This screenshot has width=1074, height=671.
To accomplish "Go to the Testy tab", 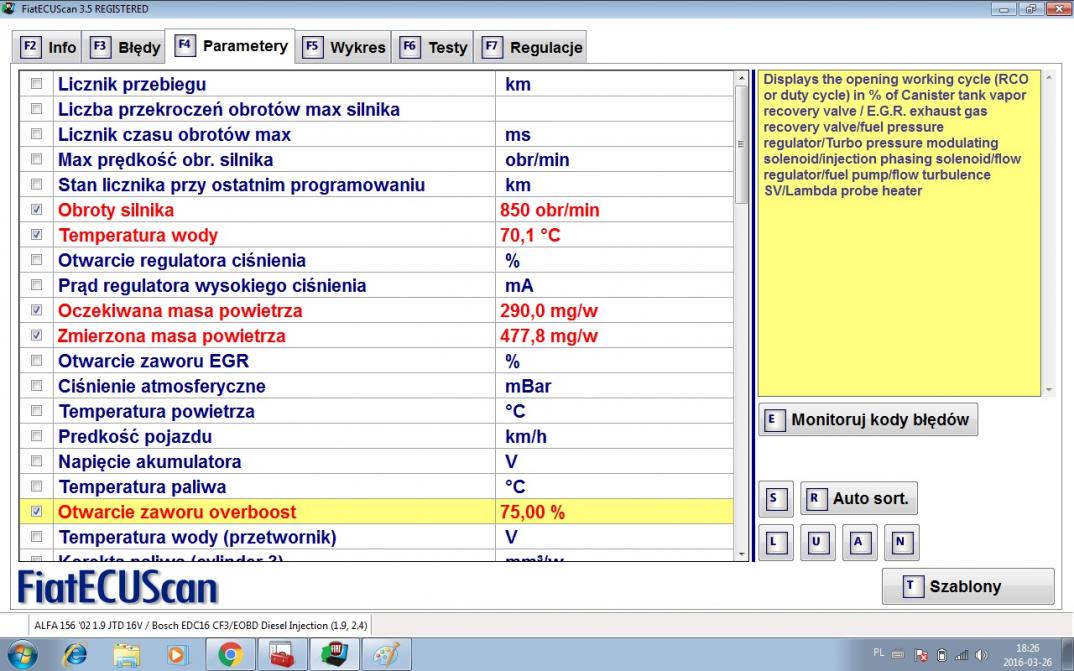I will point(432,47).
